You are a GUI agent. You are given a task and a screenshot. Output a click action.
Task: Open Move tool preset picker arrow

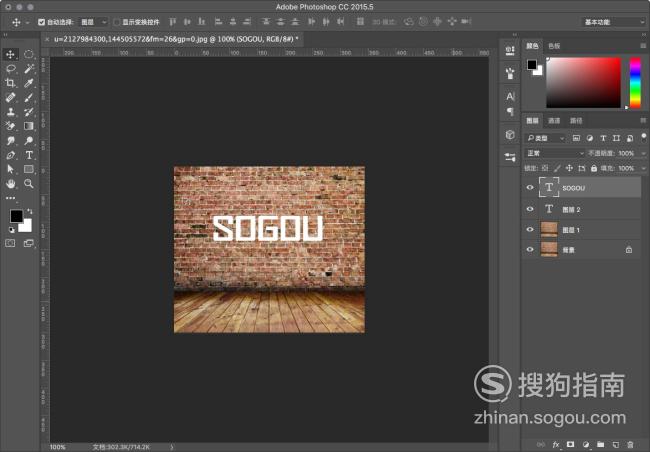[28, 22]
